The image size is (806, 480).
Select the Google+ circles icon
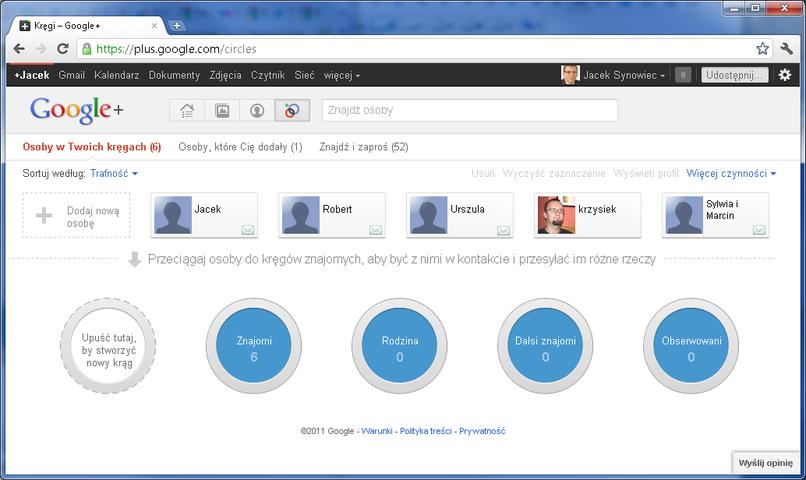(292, 110)
